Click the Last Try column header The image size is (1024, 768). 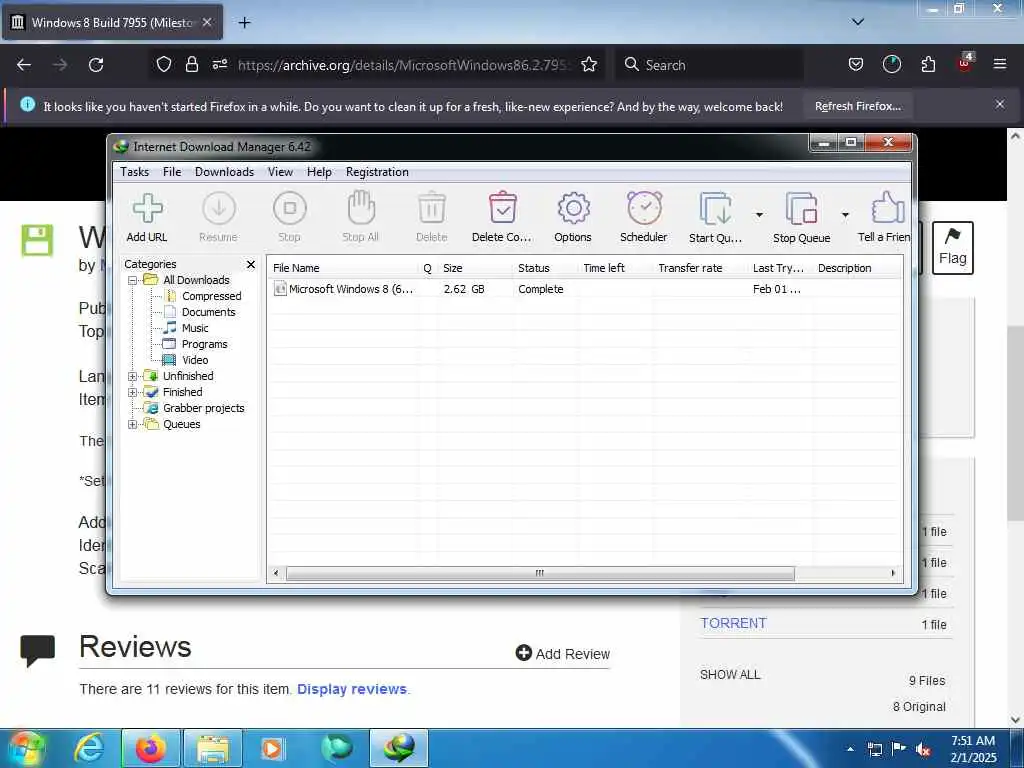pos(780,268)
